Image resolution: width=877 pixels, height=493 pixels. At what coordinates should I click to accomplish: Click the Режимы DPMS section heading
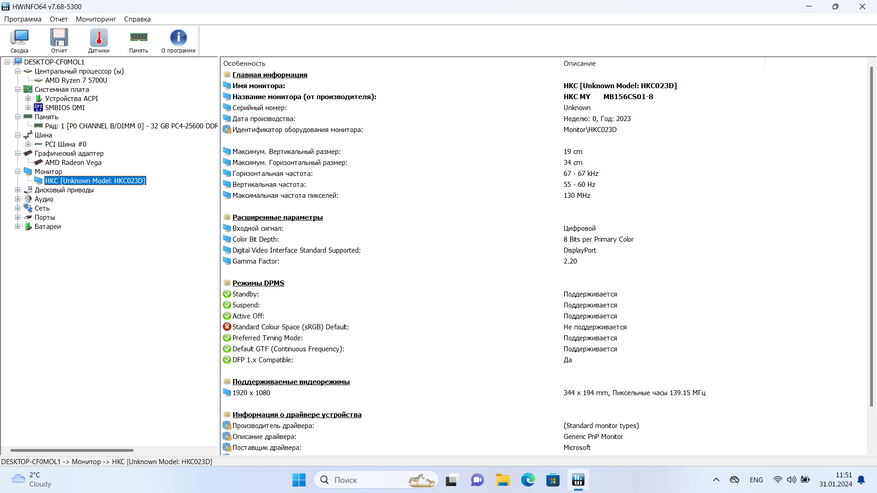pos(258,283)
